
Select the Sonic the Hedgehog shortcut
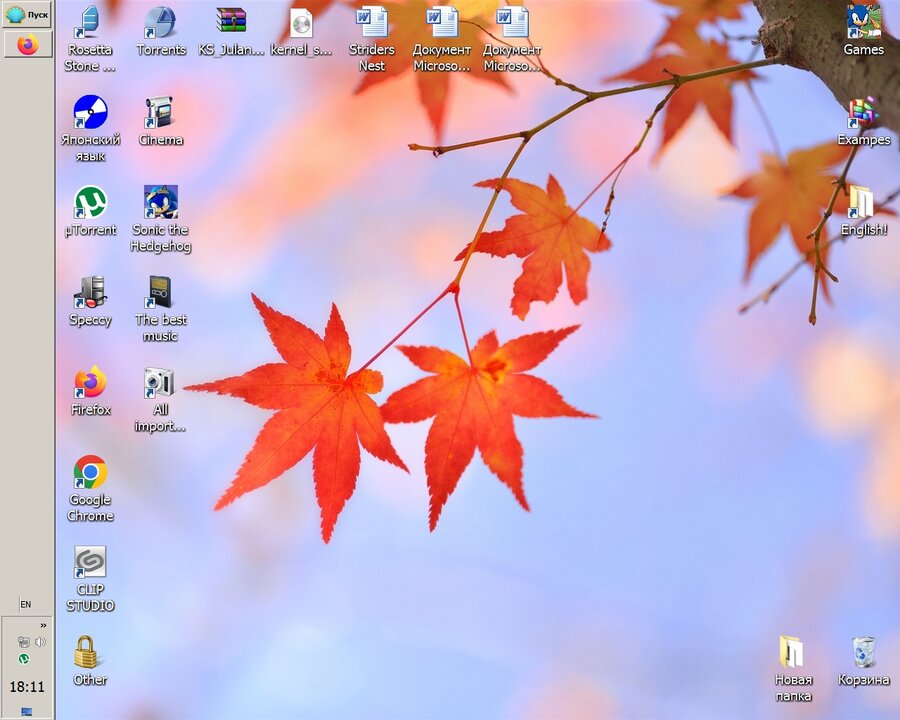tap(160, 202)
